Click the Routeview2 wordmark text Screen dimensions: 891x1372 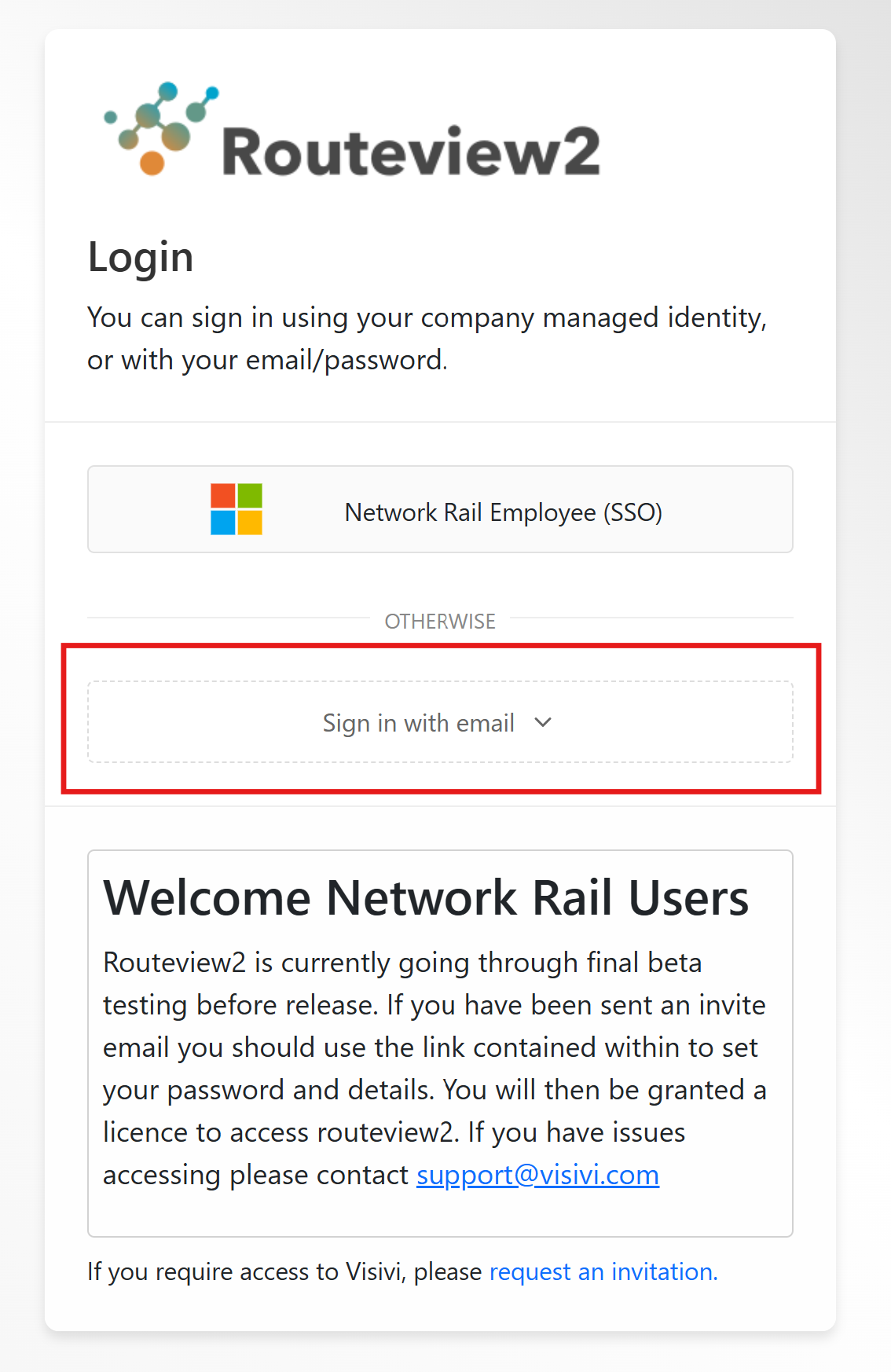[411, 152]
